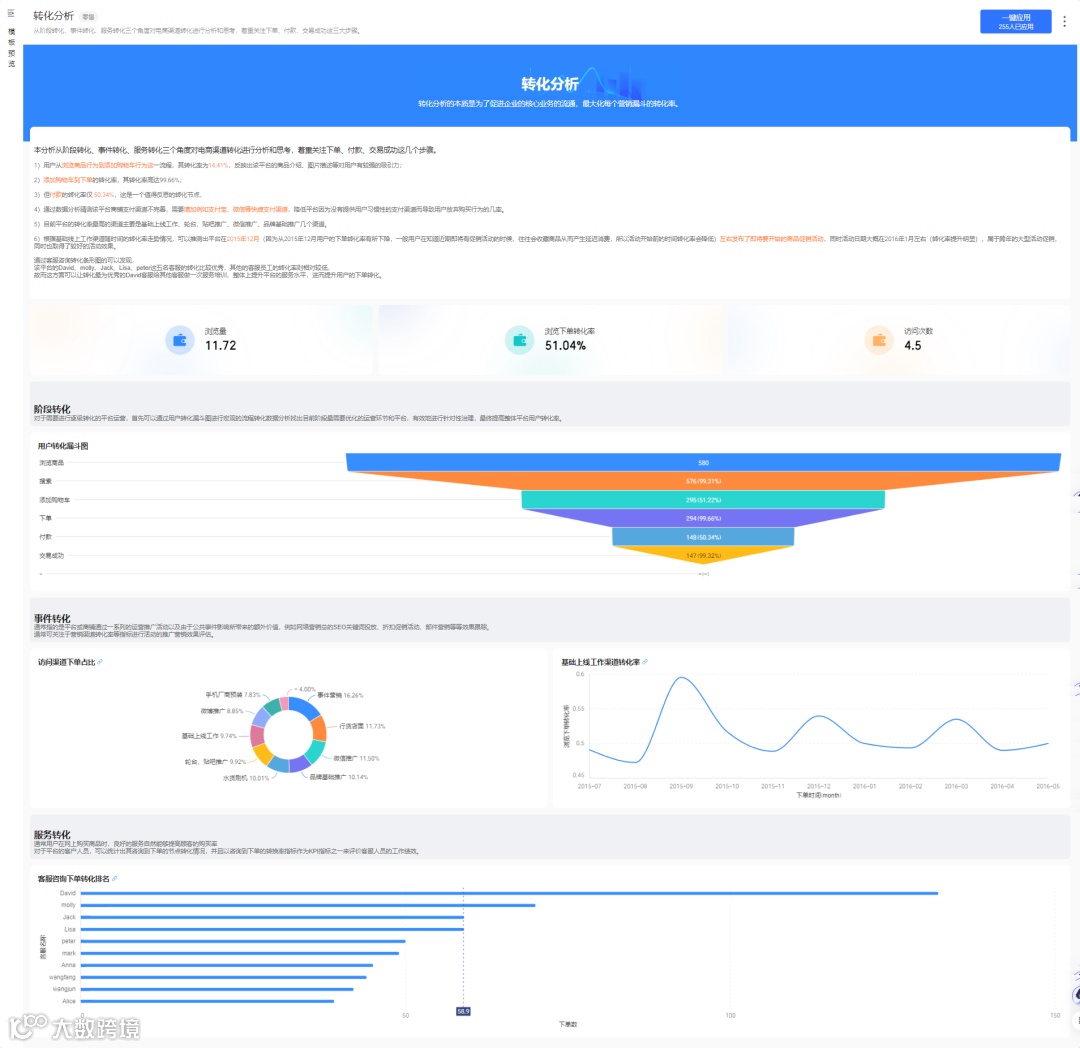Click the 行货店面 11.73% label

pyautogui.click(x=362, y=726)
